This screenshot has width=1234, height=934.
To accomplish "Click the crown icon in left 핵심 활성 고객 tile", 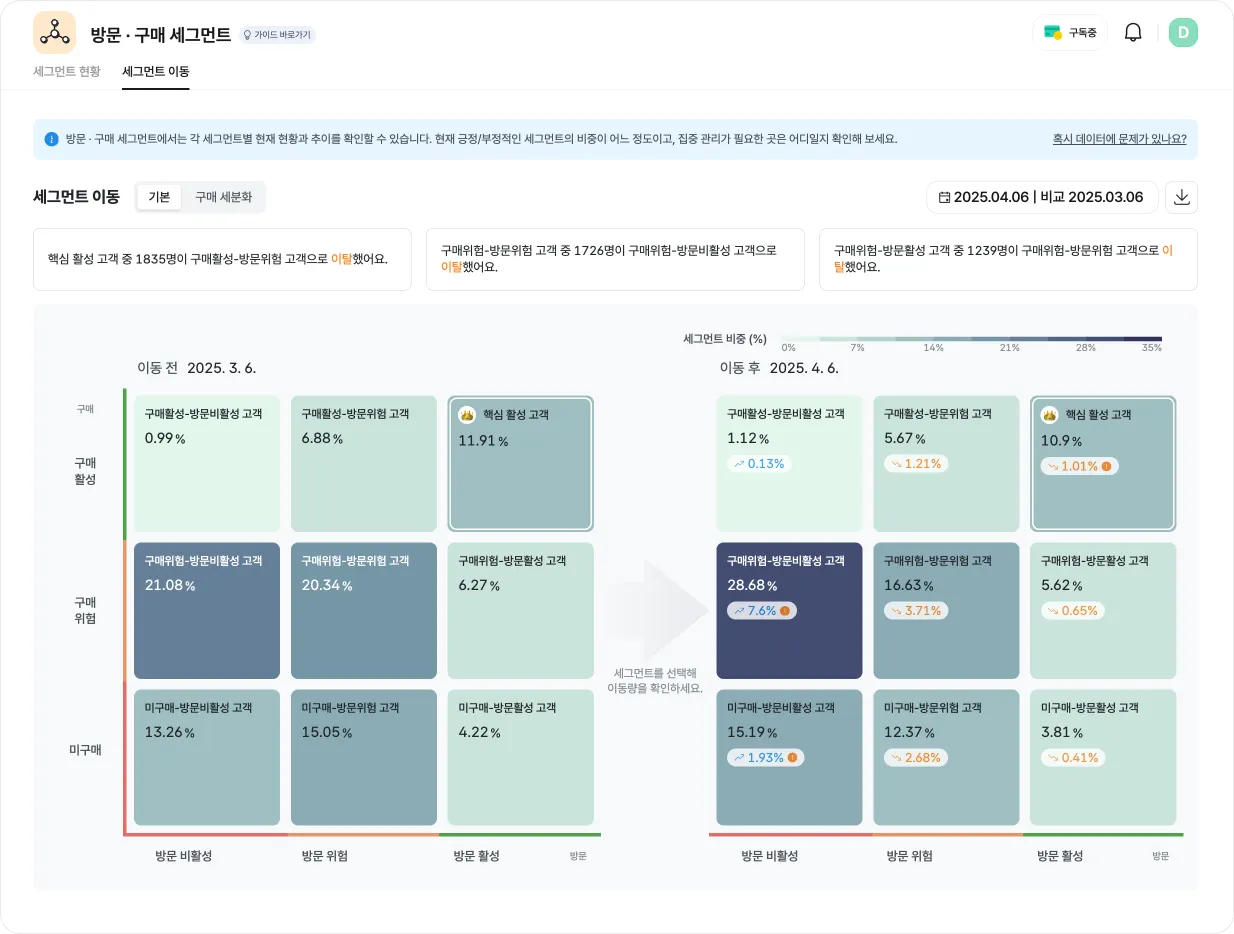I will 466,414.
